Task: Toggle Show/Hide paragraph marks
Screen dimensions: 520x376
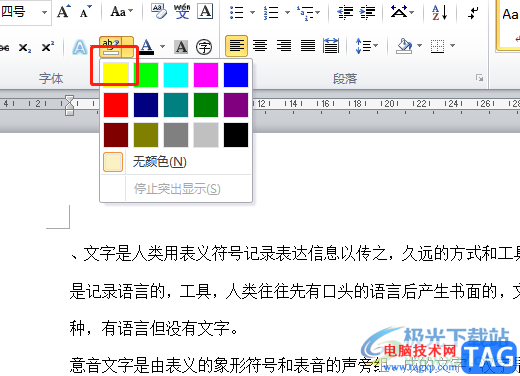Action: (473, 13)
